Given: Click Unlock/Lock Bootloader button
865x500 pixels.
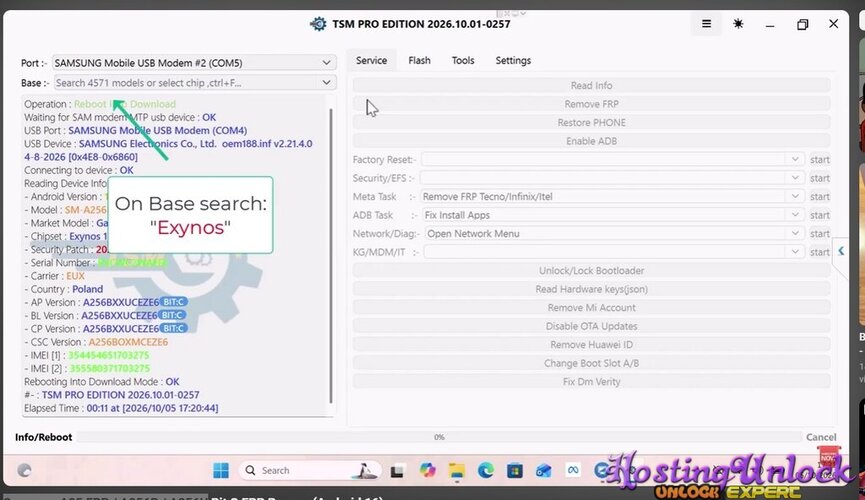Looking at the screenshot, I should pyautogui.click(x=591, y=270).
